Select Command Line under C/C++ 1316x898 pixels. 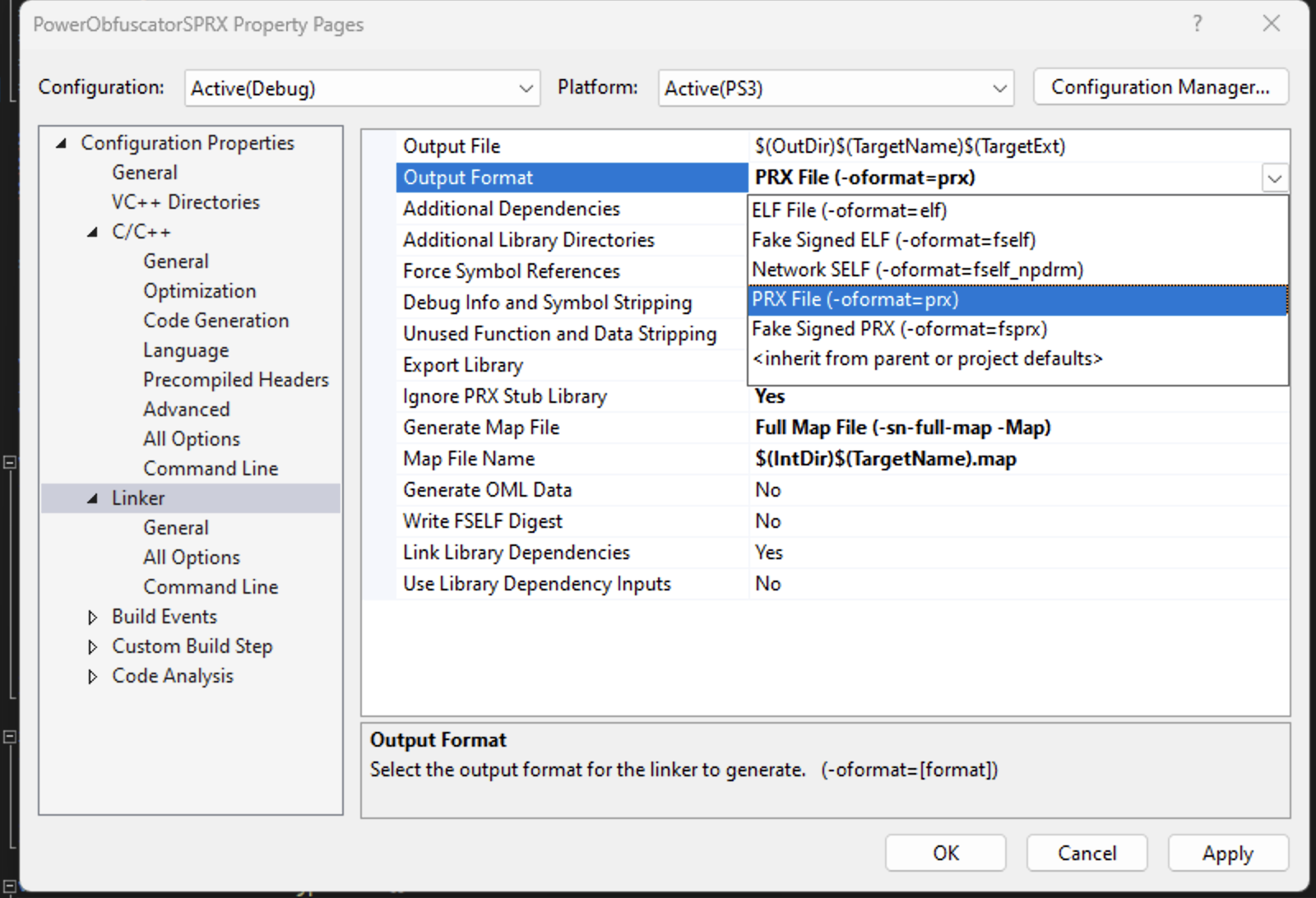click(211, 469)
